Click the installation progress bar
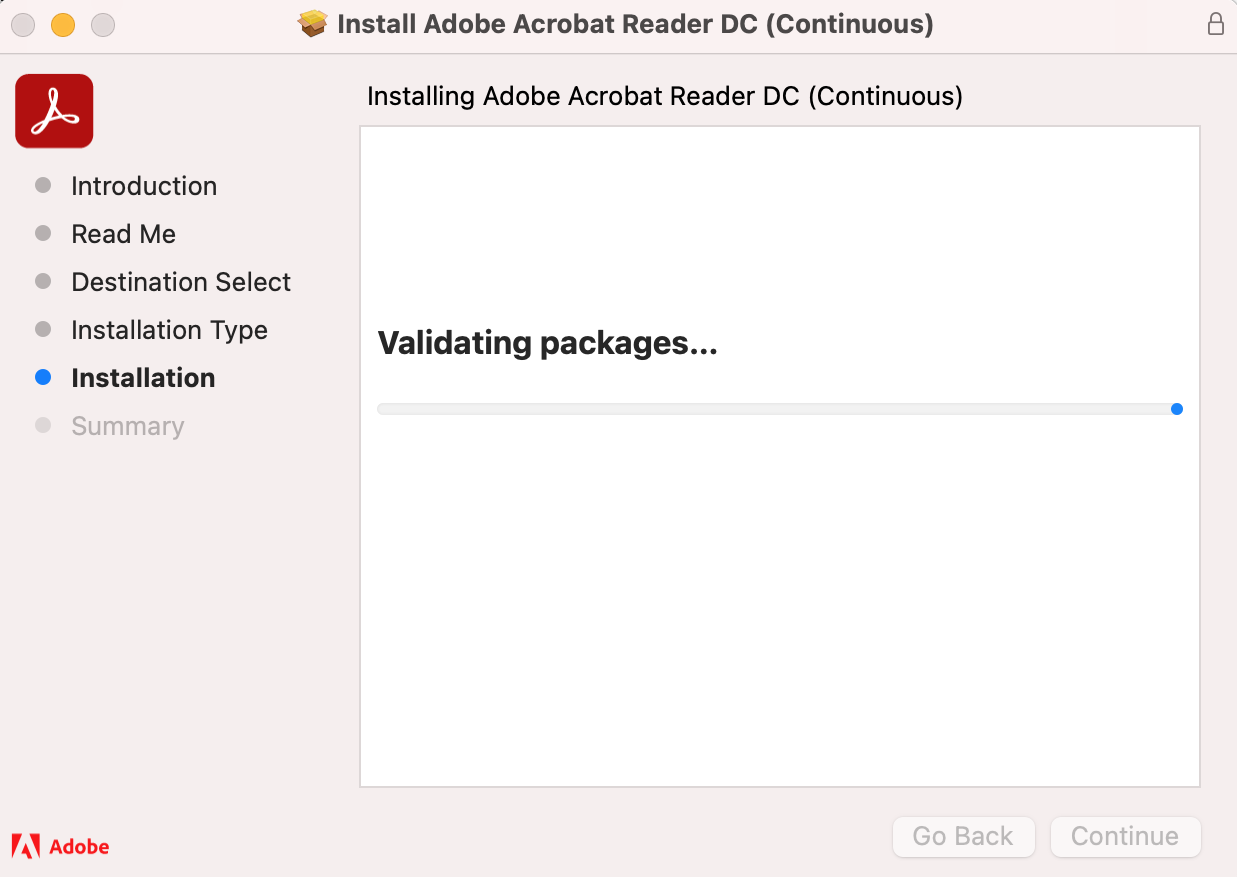The width and height of the screenshot is (1237, 877). pyautogui.click(x=778, y=409)
